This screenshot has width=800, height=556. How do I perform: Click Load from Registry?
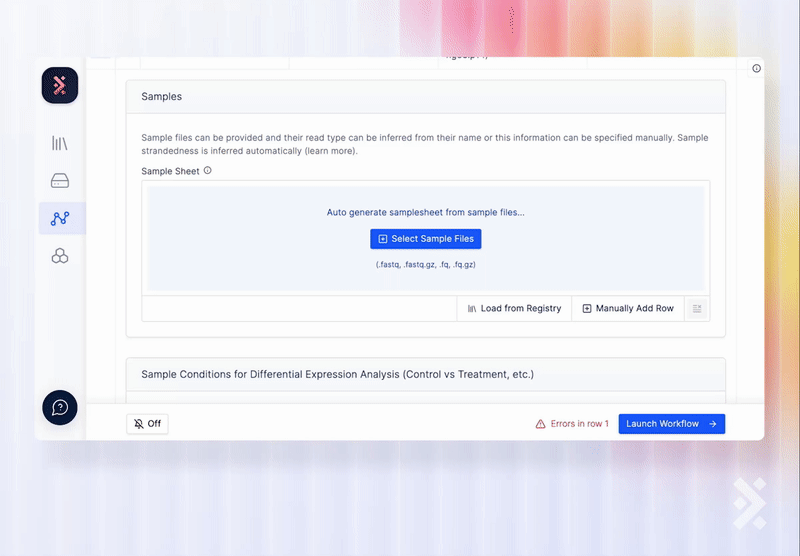click(x=514, y=309)
